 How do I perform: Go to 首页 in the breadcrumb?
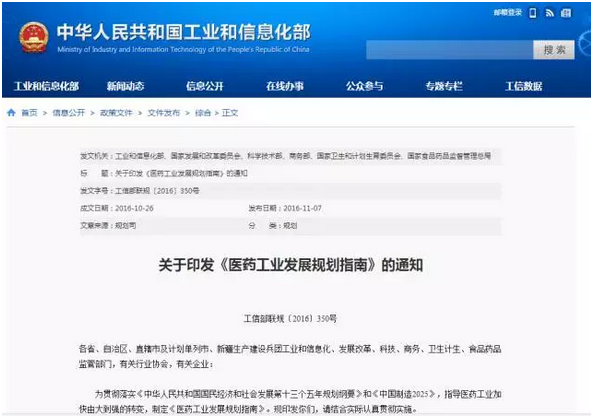point(29,113)
